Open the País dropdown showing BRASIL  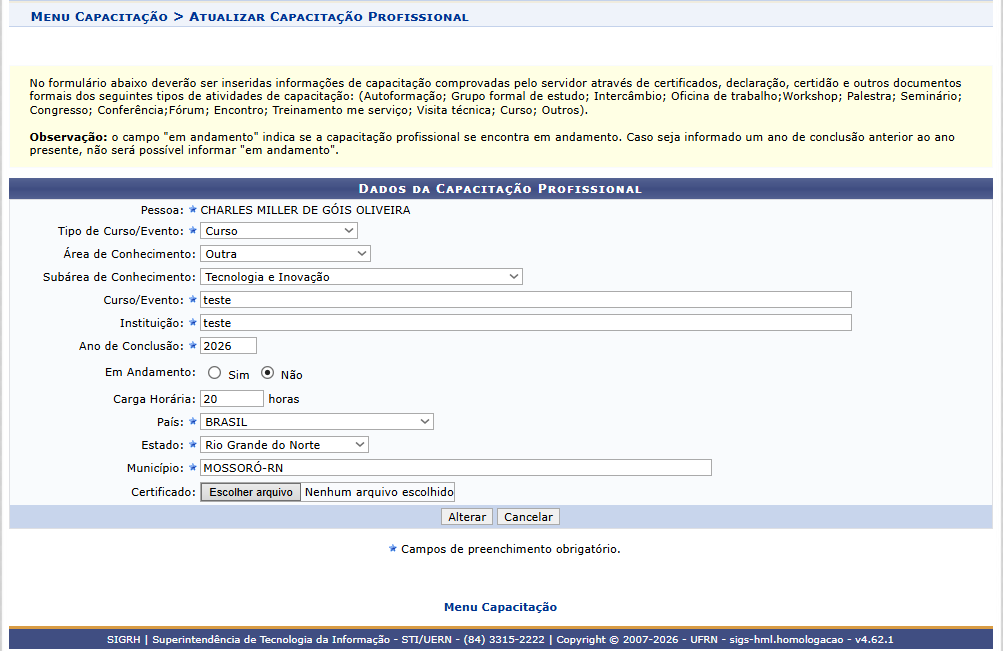coord(317,422)
